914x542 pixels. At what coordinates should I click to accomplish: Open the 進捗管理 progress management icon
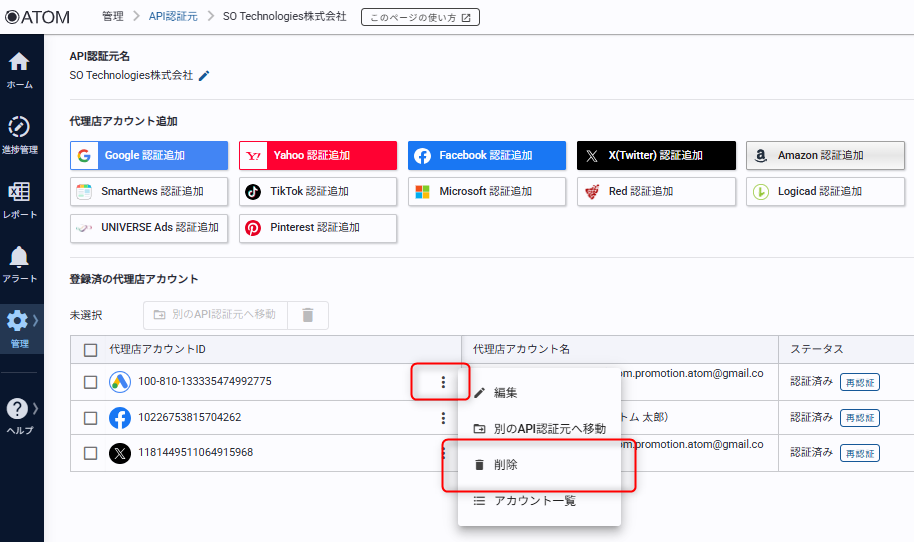pyautogui.click(x=19, y=132)
